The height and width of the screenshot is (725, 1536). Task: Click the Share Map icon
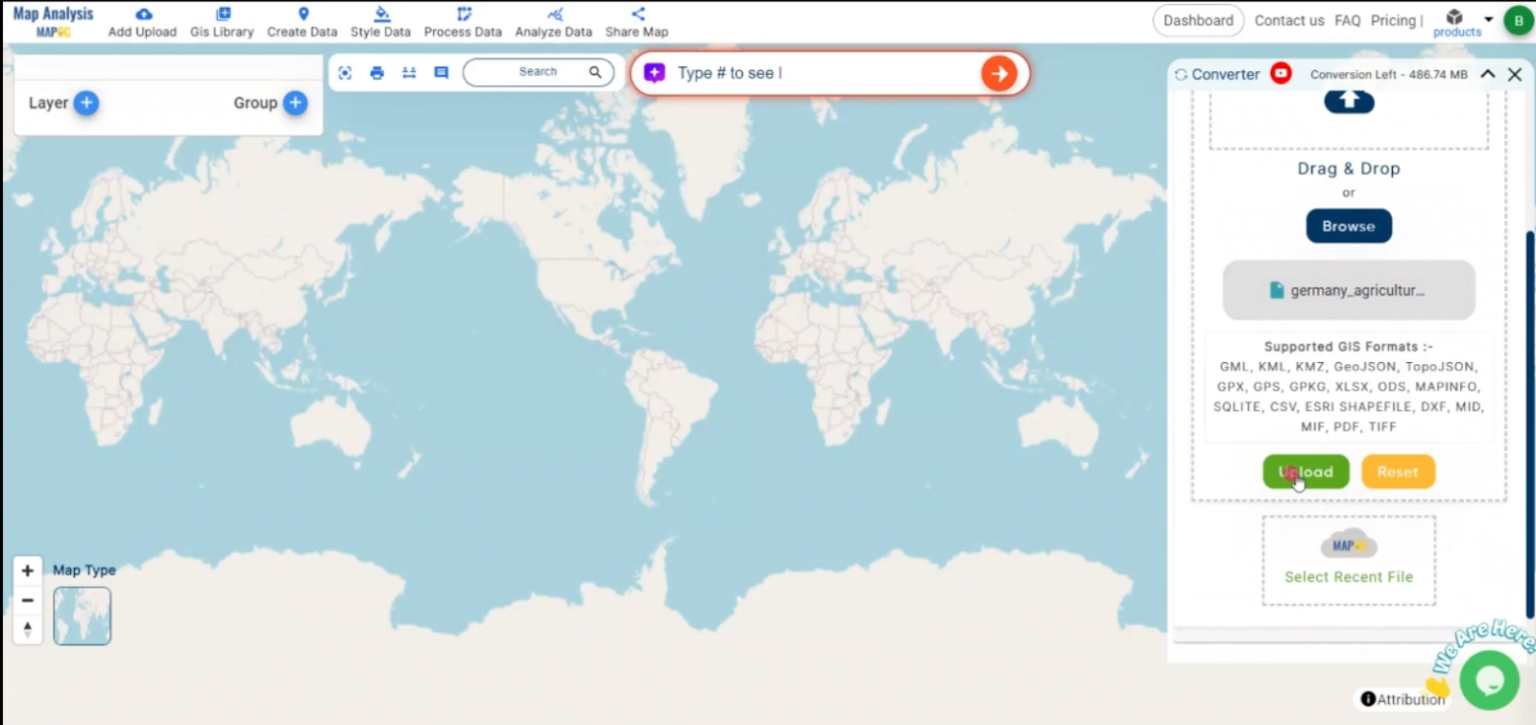(636, 20)
